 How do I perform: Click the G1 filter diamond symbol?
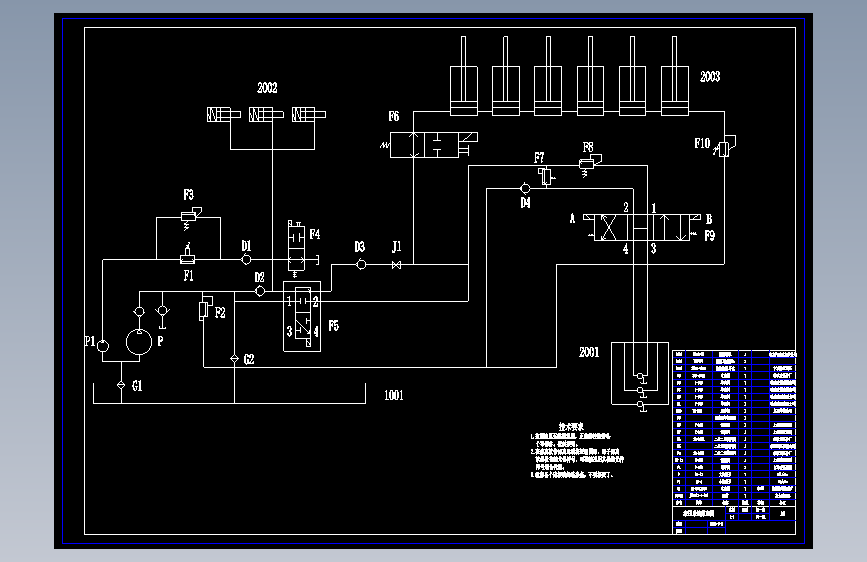(121, 385)
